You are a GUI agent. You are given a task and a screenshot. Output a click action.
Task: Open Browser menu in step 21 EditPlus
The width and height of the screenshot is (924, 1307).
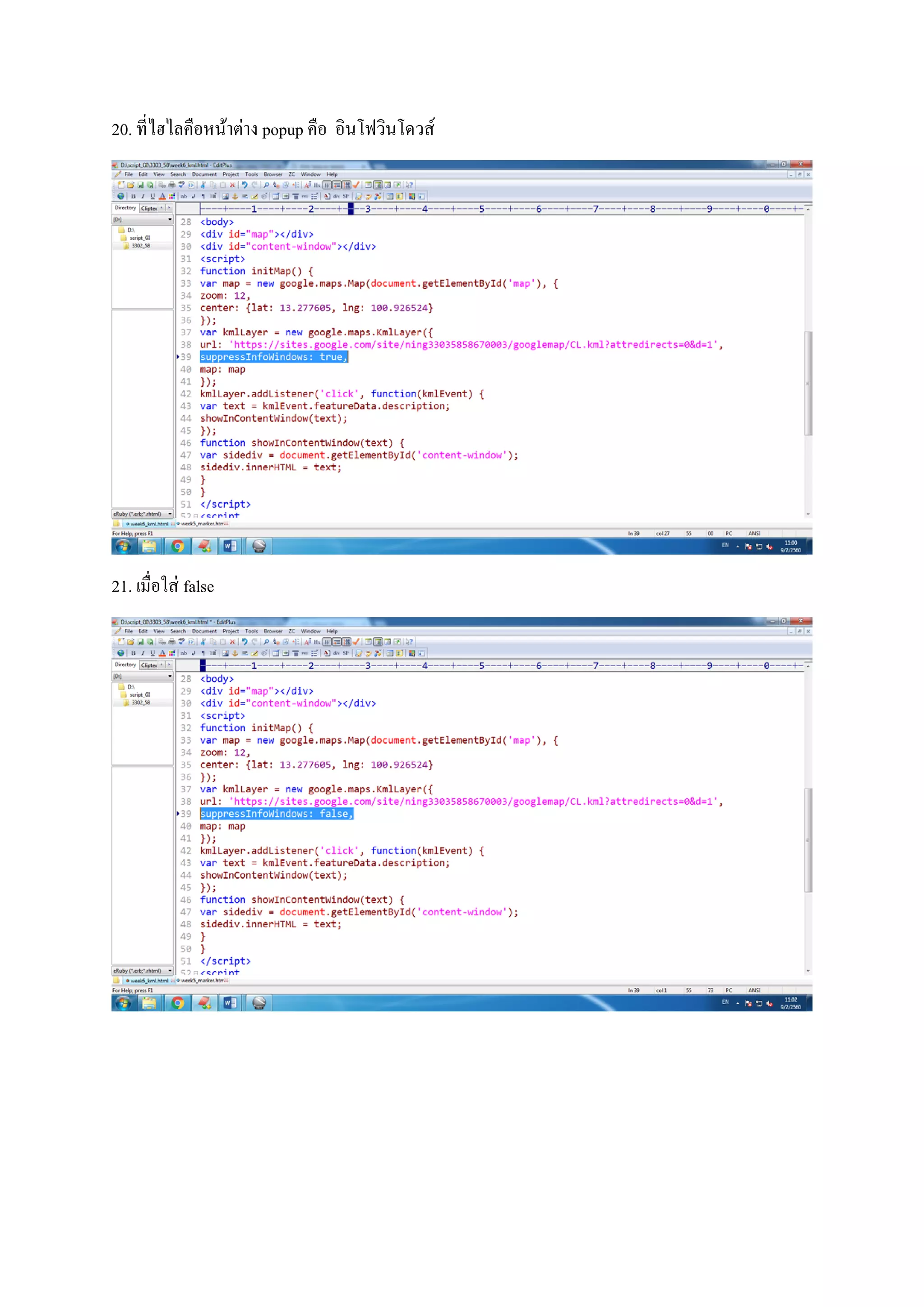[x=273, y=631]
